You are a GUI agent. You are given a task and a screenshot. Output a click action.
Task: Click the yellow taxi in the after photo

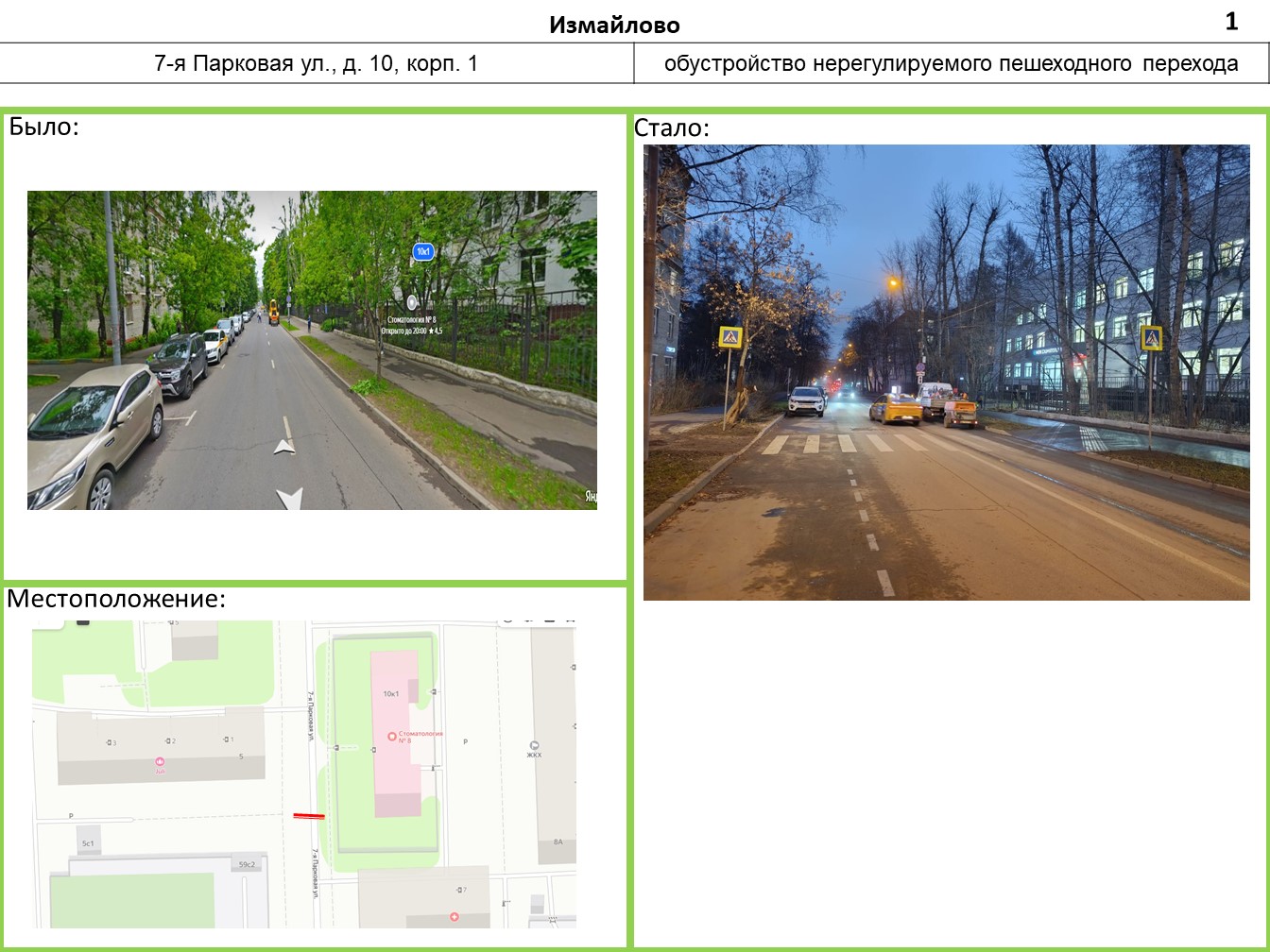895,408
